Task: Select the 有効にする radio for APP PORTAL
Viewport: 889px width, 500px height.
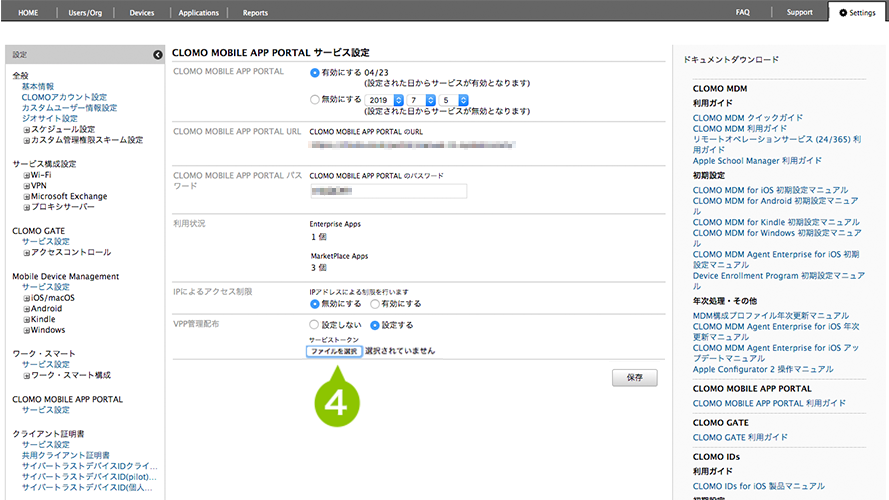Action: click(315, 73)
